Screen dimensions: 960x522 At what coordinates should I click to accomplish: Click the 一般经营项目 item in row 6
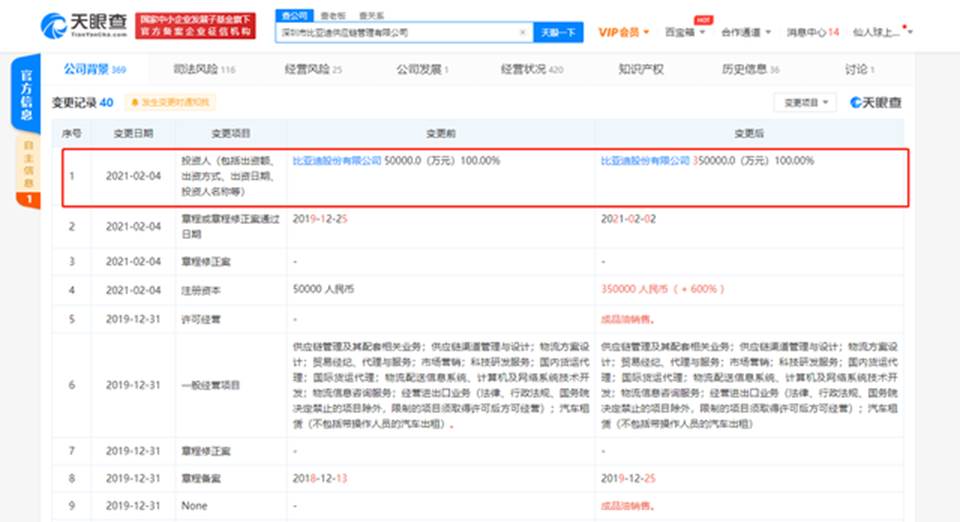211,385
